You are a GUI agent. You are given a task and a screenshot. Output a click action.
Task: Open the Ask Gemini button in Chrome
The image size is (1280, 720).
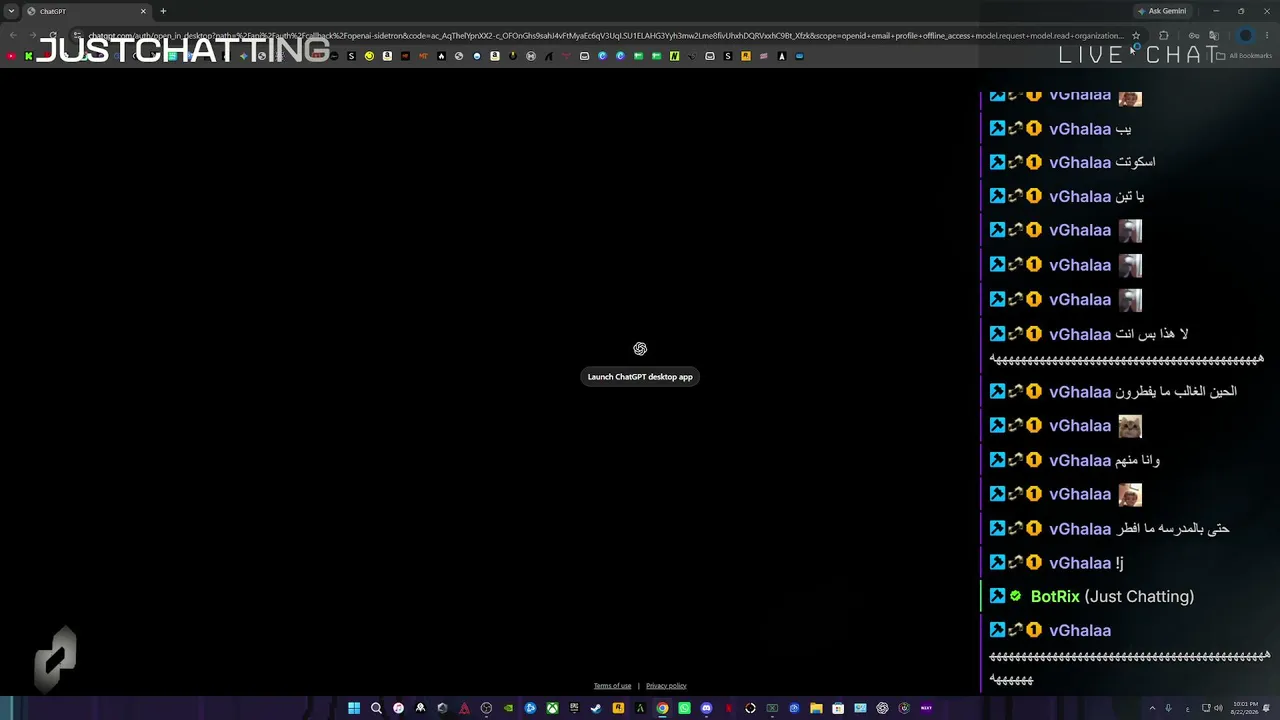pyautogui.click(x=1162, y=11)
